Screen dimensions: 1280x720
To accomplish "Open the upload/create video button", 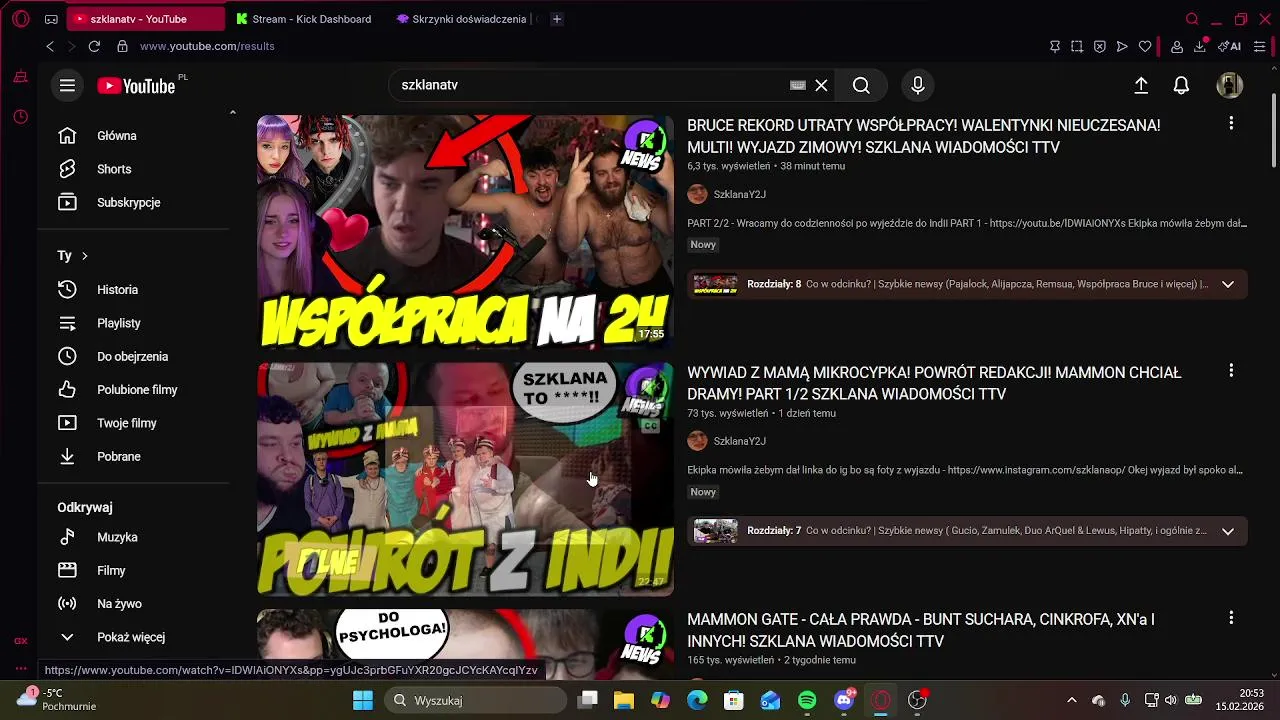I will (1141, 86).
